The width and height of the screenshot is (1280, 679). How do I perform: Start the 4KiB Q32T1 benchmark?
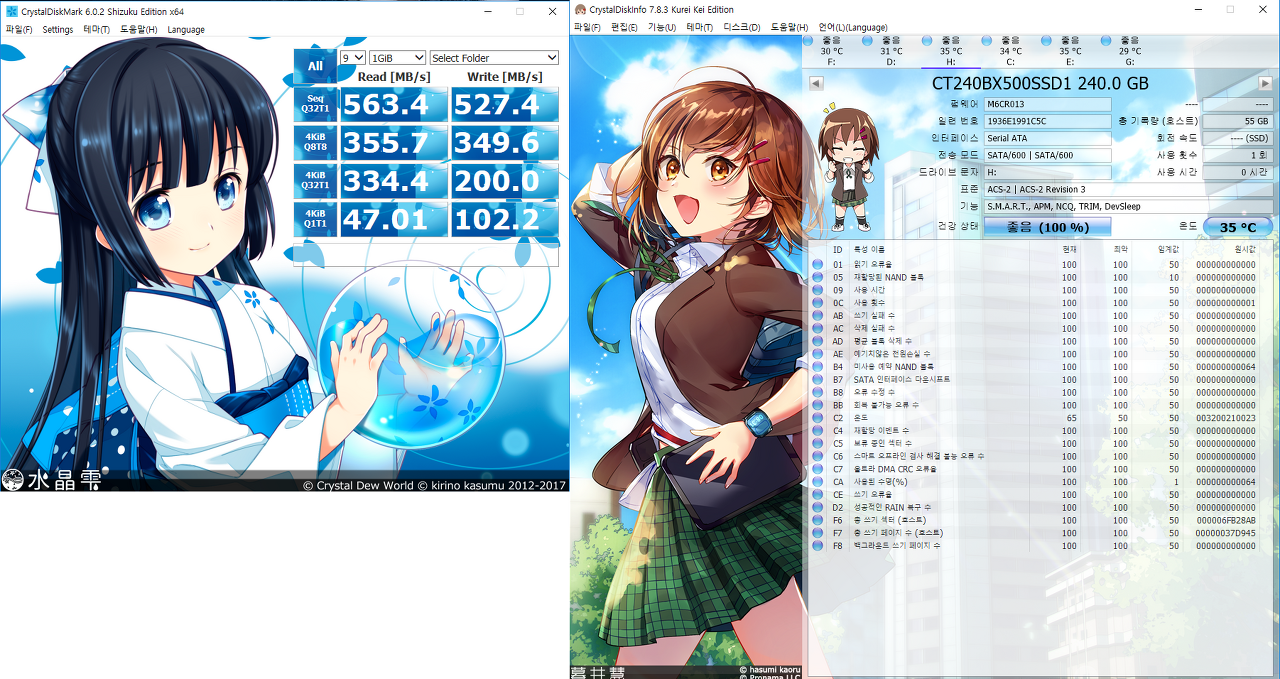click(315, 180)
